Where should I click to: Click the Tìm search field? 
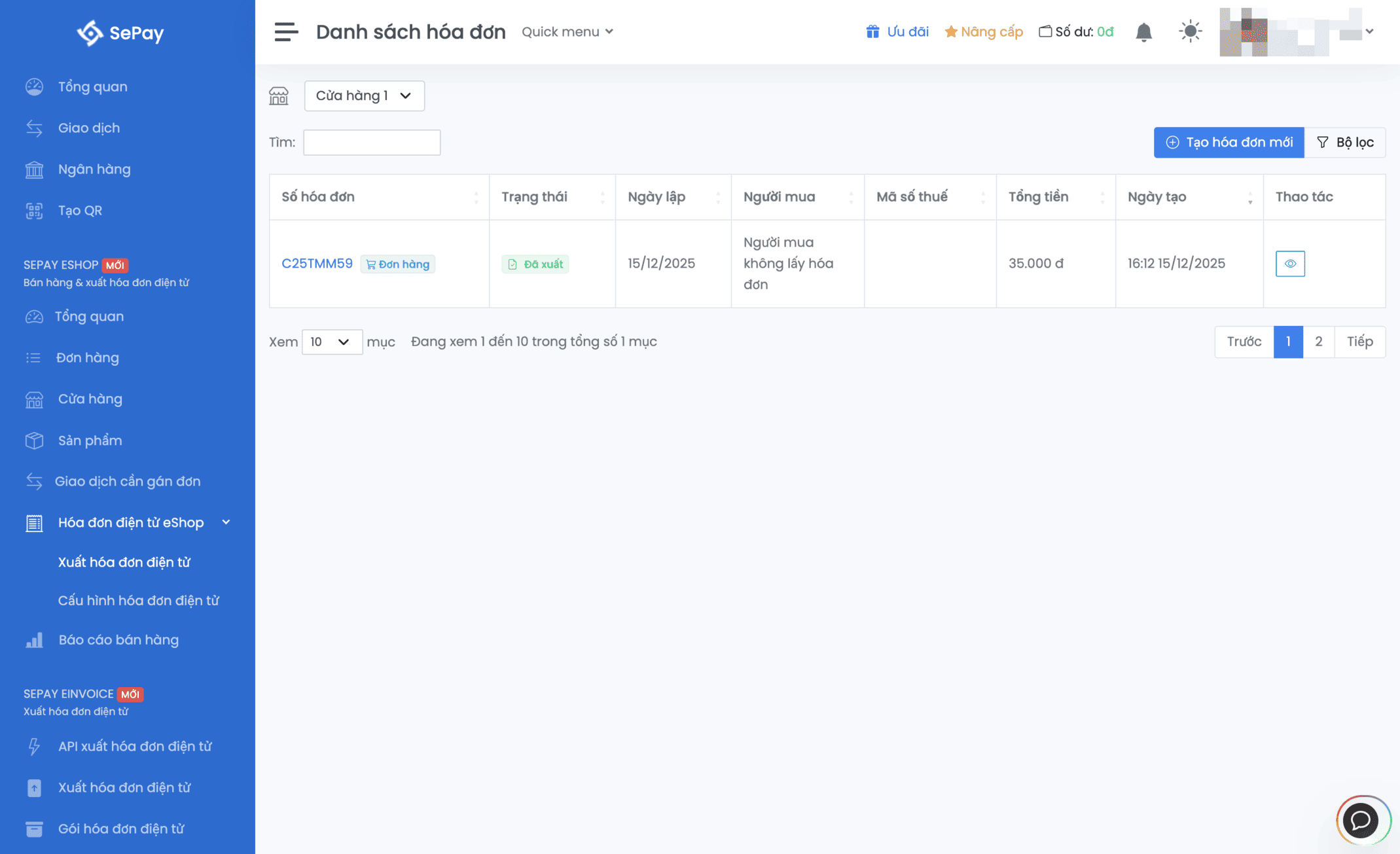click(372, 142)
